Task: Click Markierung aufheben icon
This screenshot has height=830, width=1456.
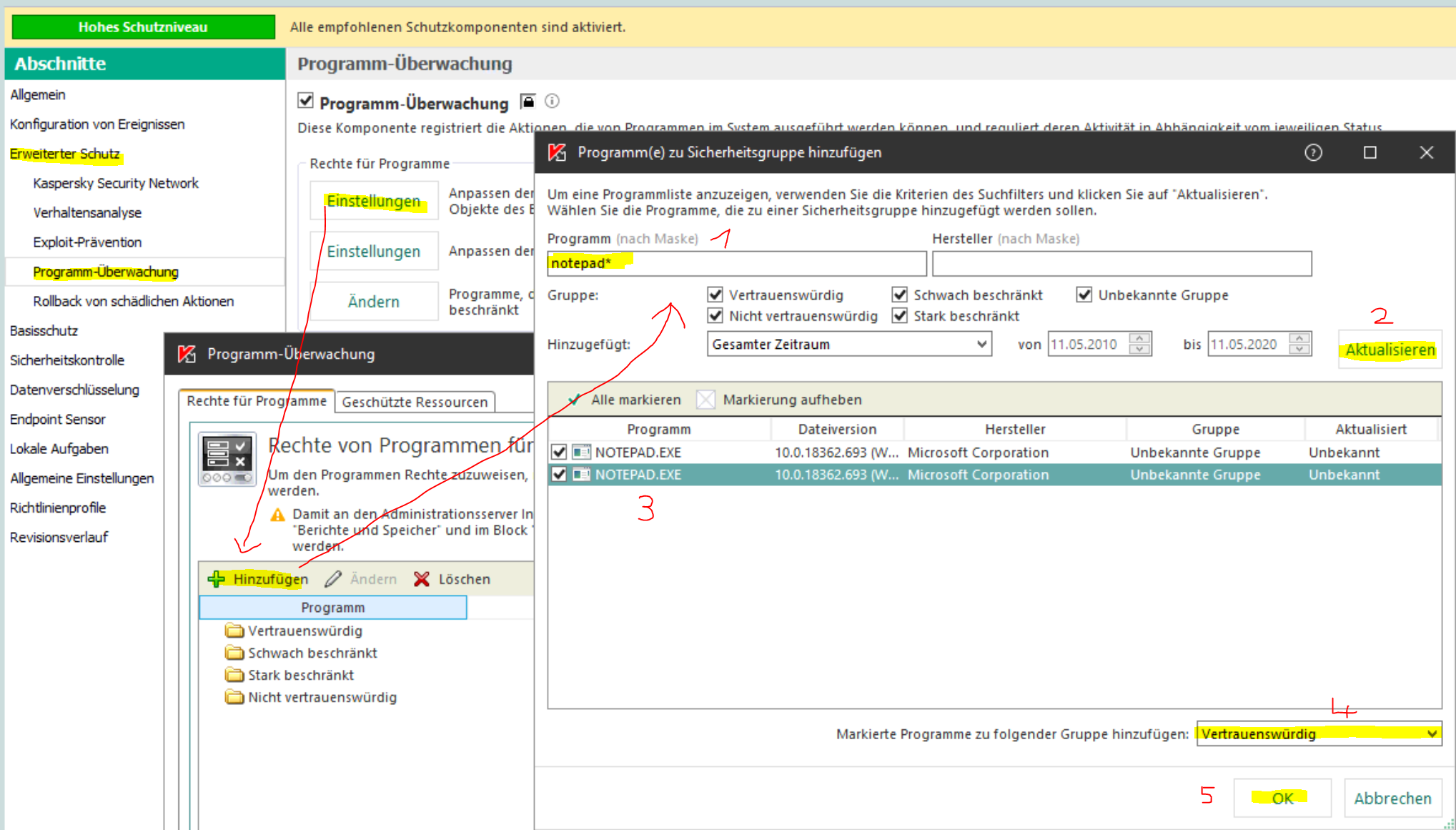Action: 705,400
